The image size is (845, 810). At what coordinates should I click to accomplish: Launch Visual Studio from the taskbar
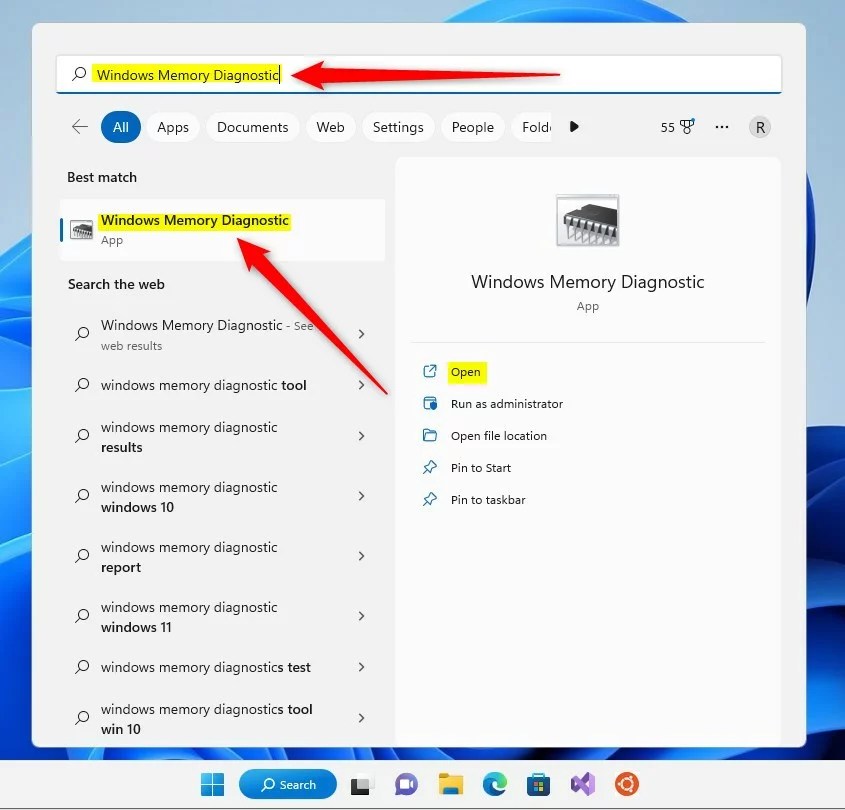pyautogui.click(x=583, y=784)
